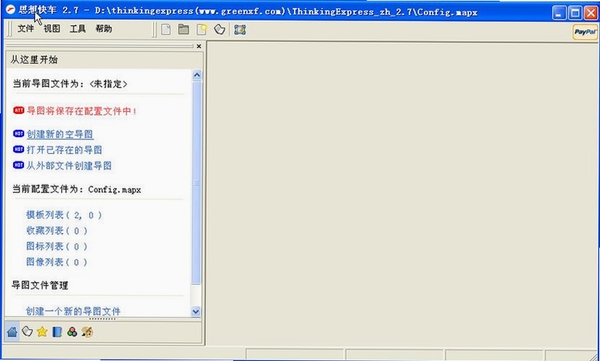Click the 导图将保存在配置文件中！ warning text
600x361 pixels.
(82, 111)
